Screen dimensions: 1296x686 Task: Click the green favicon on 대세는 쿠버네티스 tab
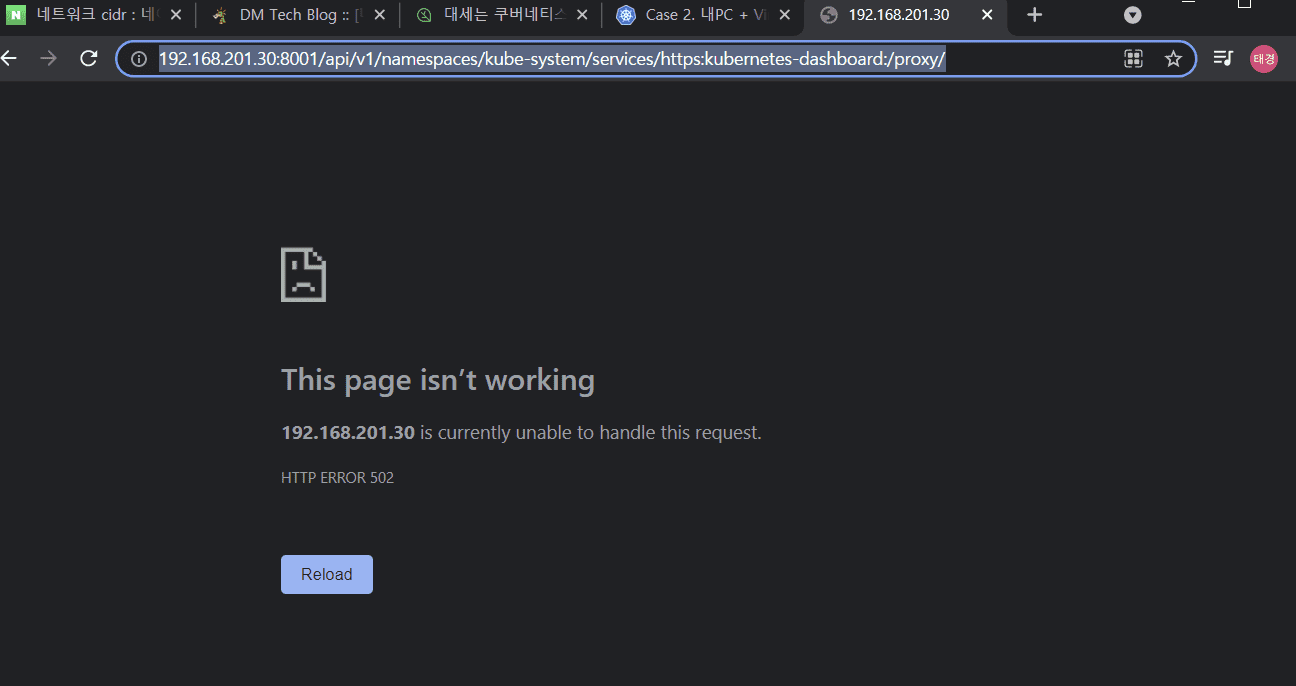424,15
